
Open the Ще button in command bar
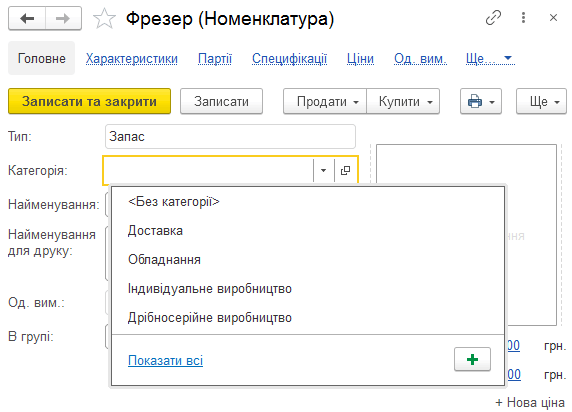[x=541, y=101]
